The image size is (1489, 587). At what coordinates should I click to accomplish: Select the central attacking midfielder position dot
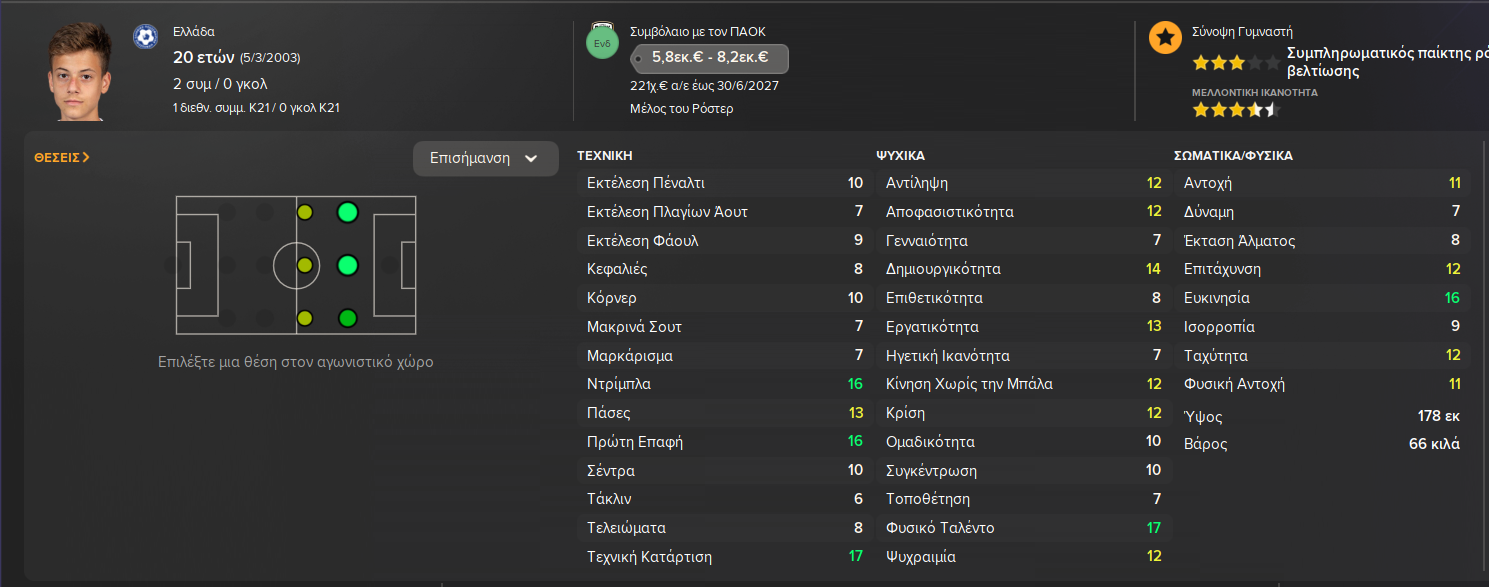click(347, 265)
